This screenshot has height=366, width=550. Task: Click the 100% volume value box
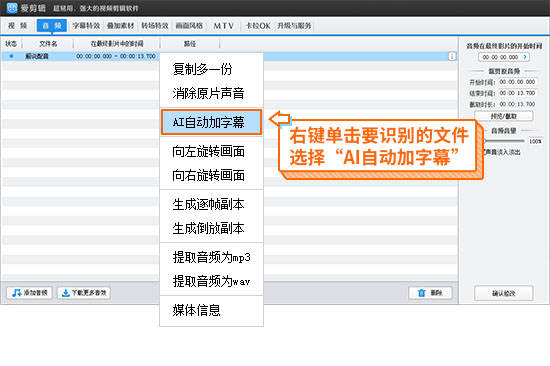pos(535,141)
